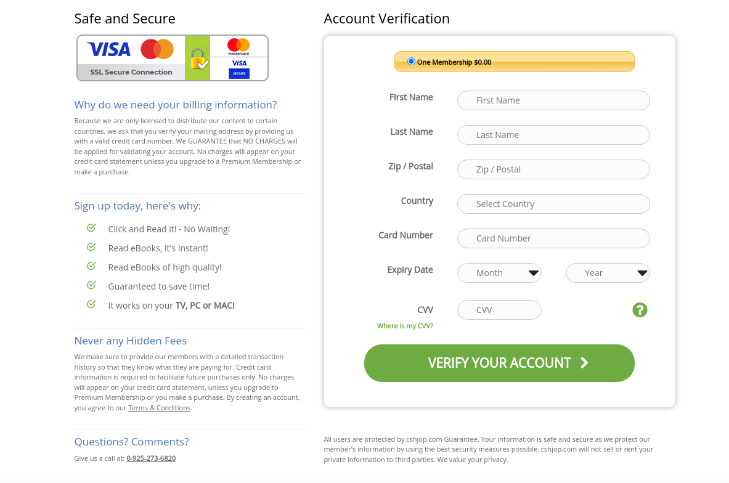Open the Select Country field

click(x=553, y=204)
